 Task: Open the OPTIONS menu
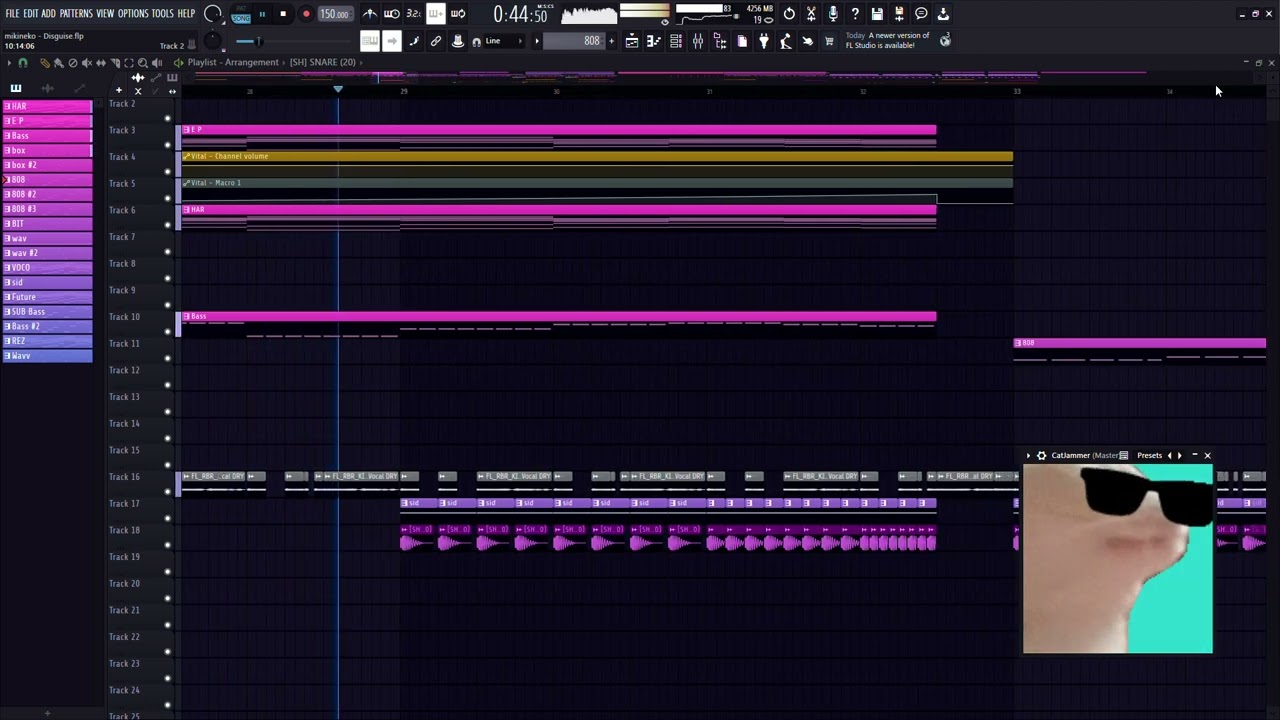(x=133, y=14)
